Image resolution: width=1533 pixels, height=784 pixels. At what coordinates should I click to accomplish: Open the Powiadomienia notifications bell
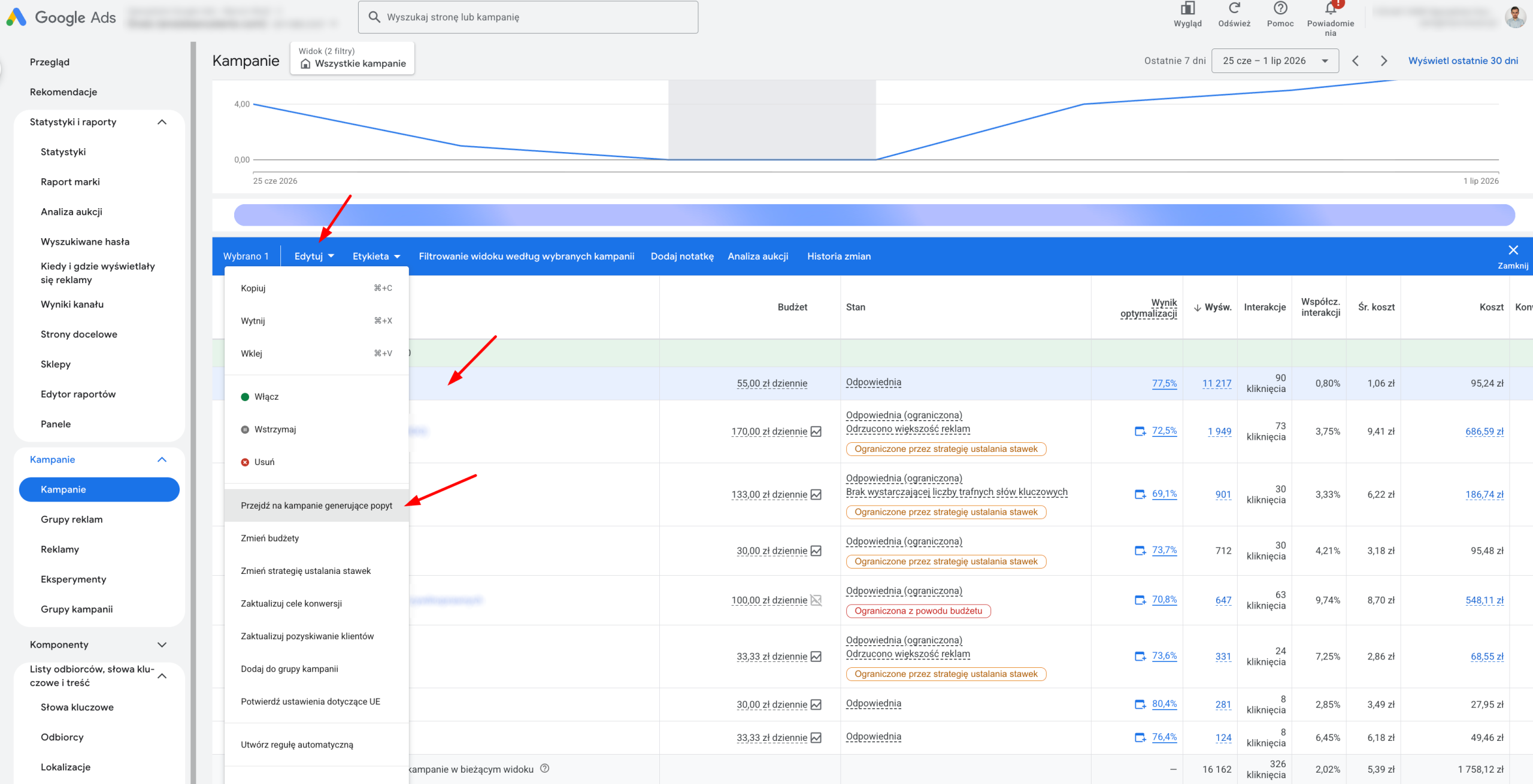pos(1331,8)
